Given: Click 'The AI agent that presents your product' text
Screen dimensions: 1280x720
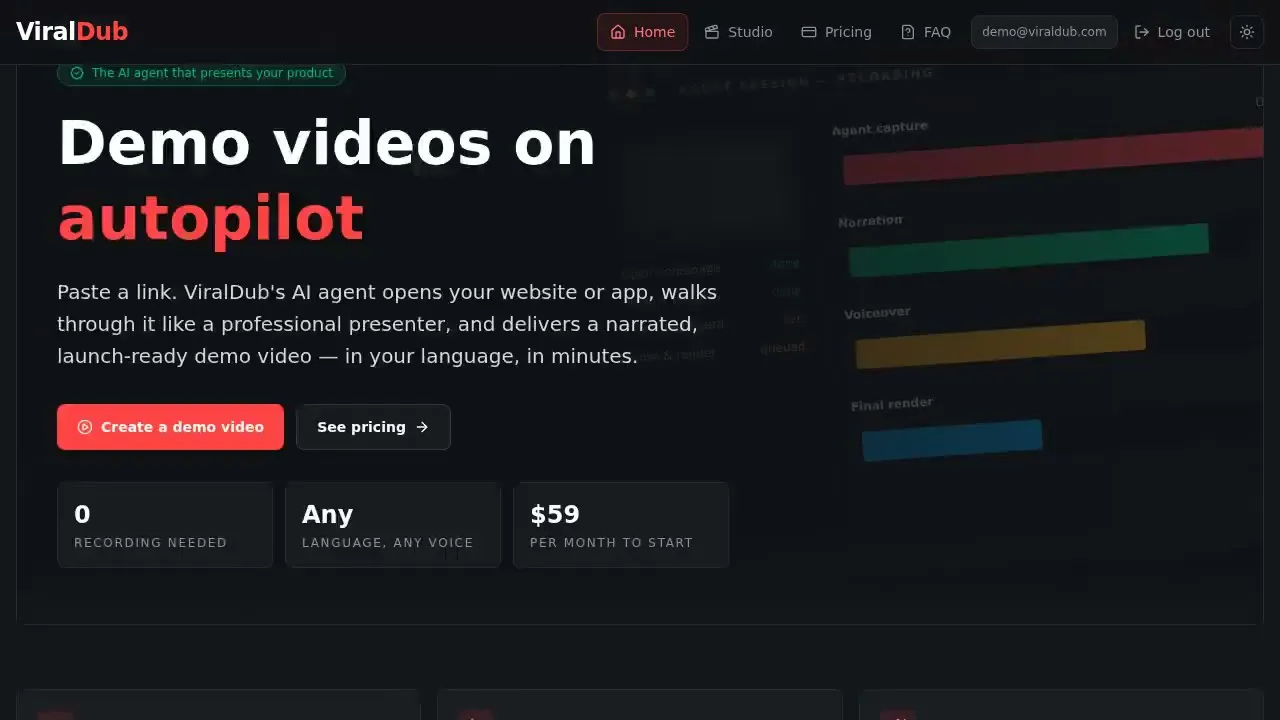Looking at the screenshot, I should pyautogui.click(x=212, y=73).
